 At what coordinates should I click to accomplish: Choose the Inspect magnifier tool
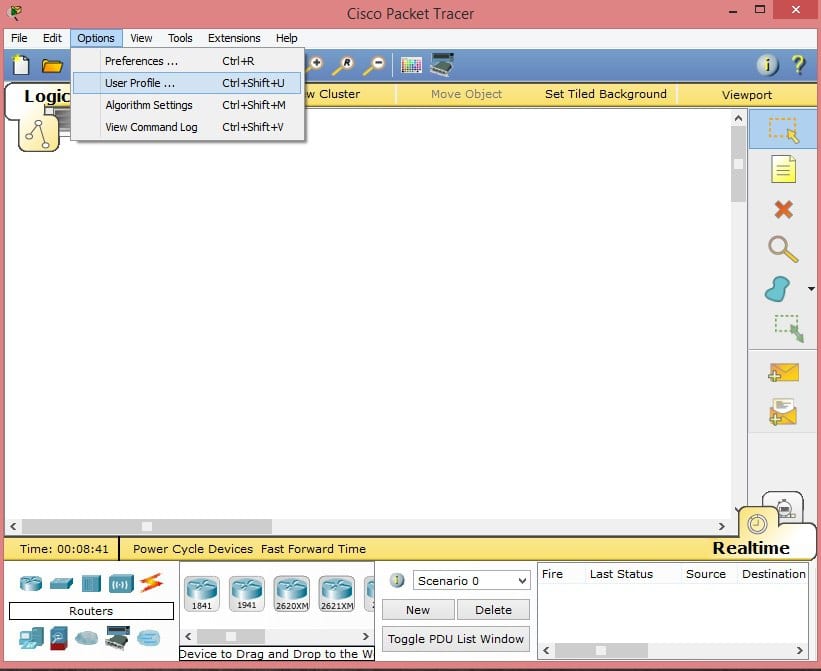(x=783, y=249)
